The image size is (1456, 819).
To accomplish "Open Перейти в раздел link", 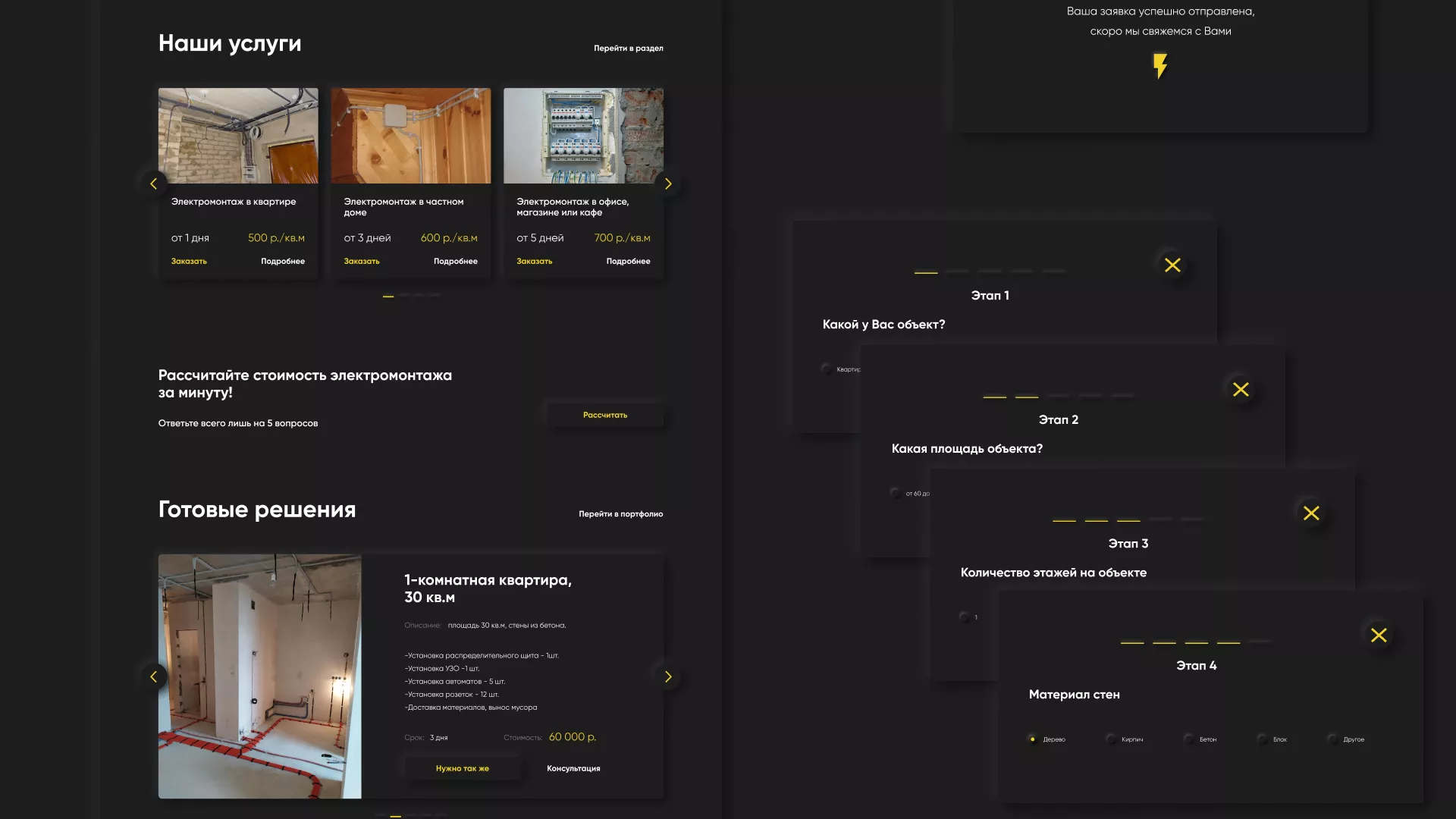I will 628,48.
